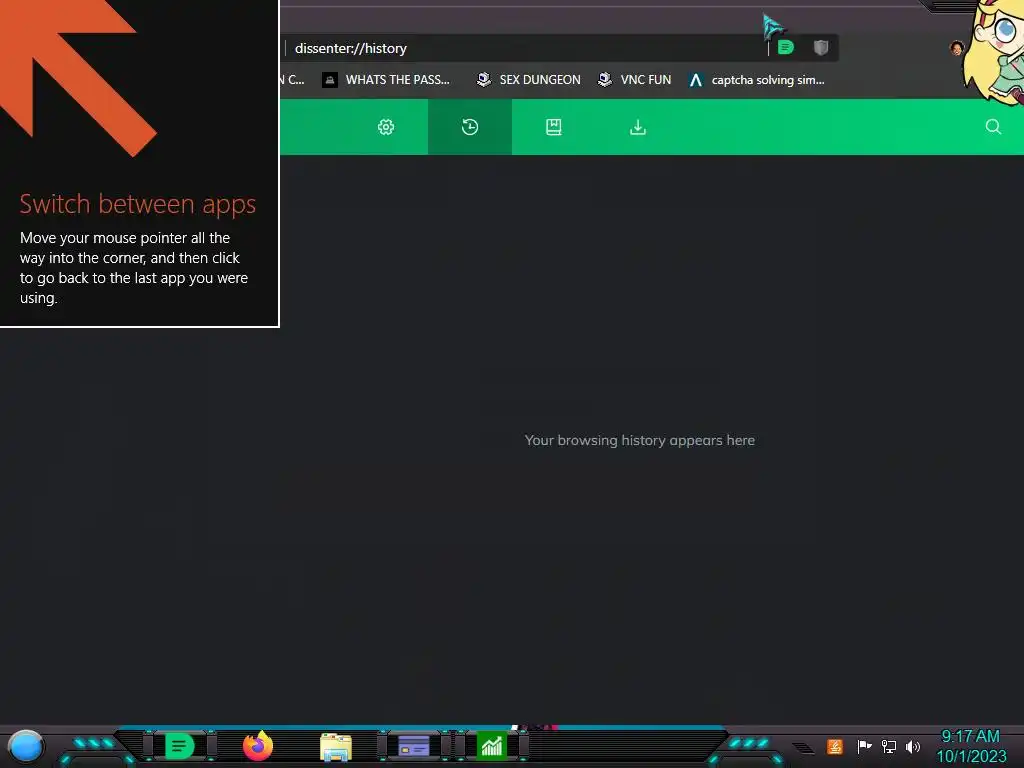Open the VNC FUN bookmark
1024x768 pixels.
click(634, 80)
